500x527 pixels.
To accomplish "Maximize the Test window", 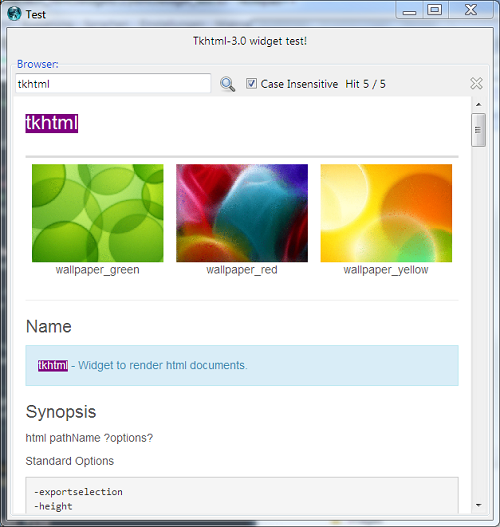I will (x=435, y=10).
